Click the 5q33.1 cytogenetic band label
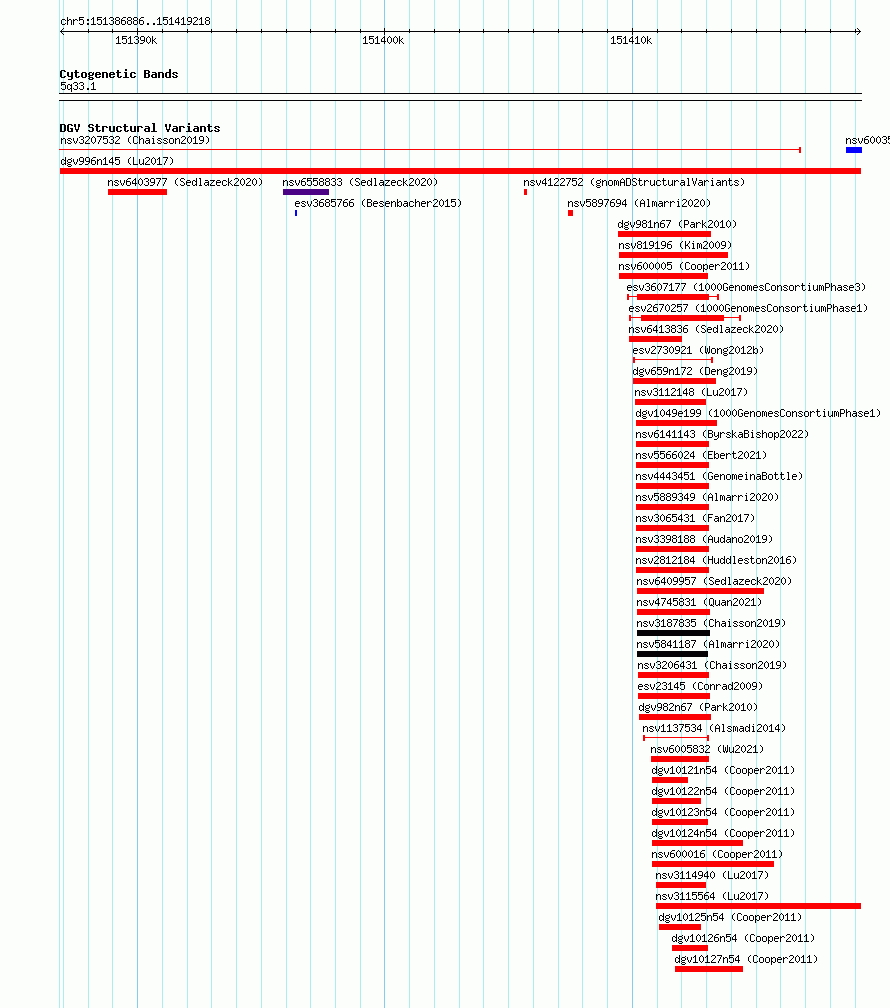This screenshot has width=890, height=1008. 78,87
